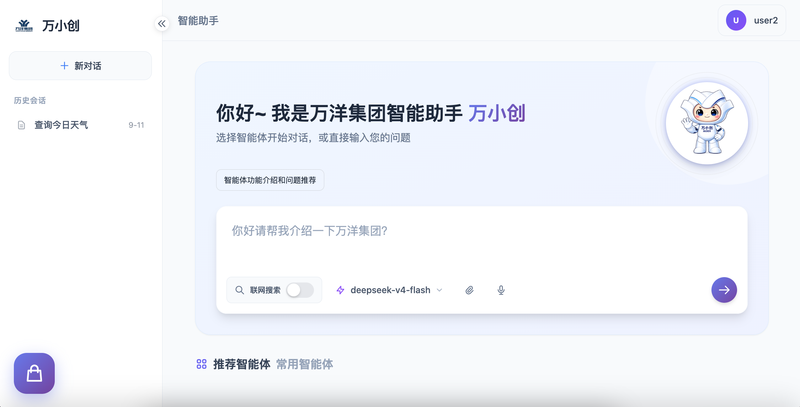Viewport: 800px width, 407px height.
Task: Open the deepseek-v4-flash model dropdown
Action: (x=389, y=290)
